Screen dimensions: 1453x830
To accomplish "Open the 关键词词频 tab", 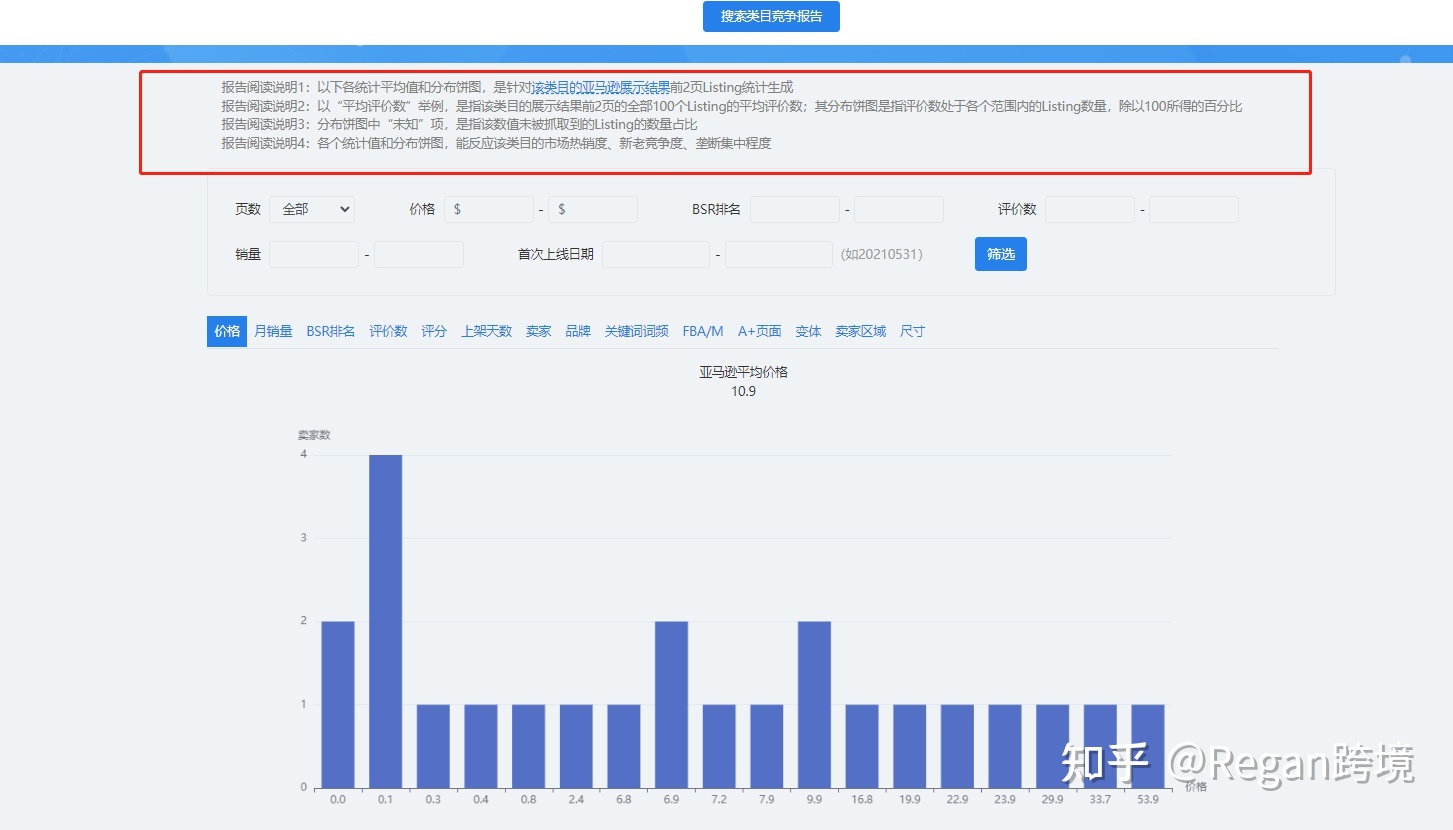I will click(x=637, y=331).
